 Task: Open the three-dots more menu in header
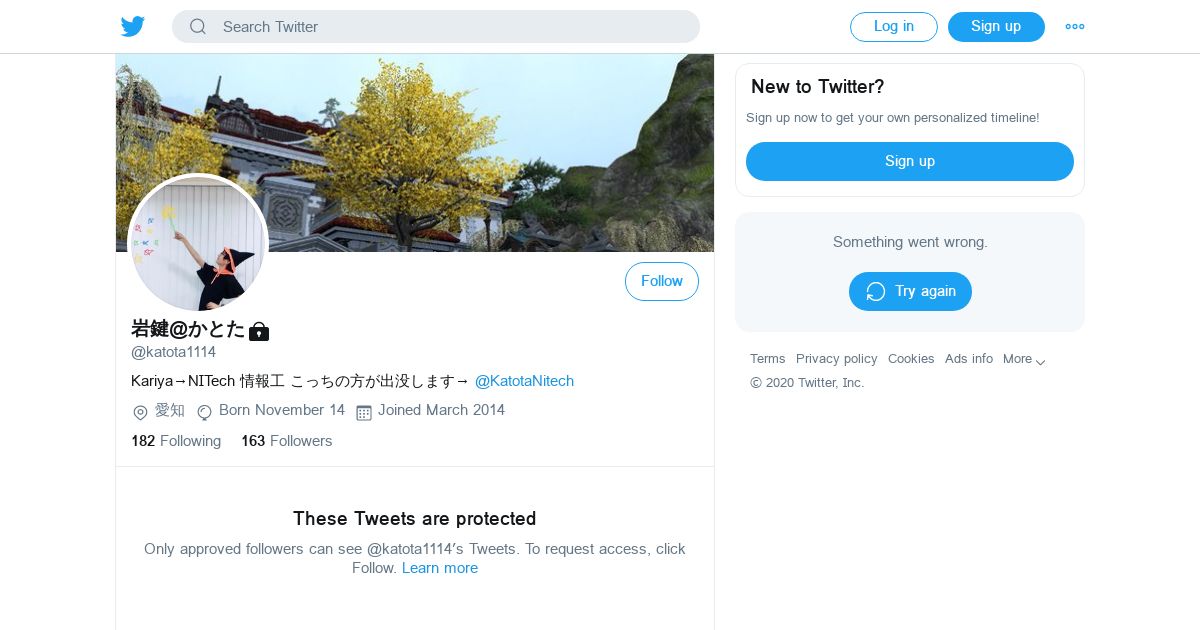tap(1075, 27)
